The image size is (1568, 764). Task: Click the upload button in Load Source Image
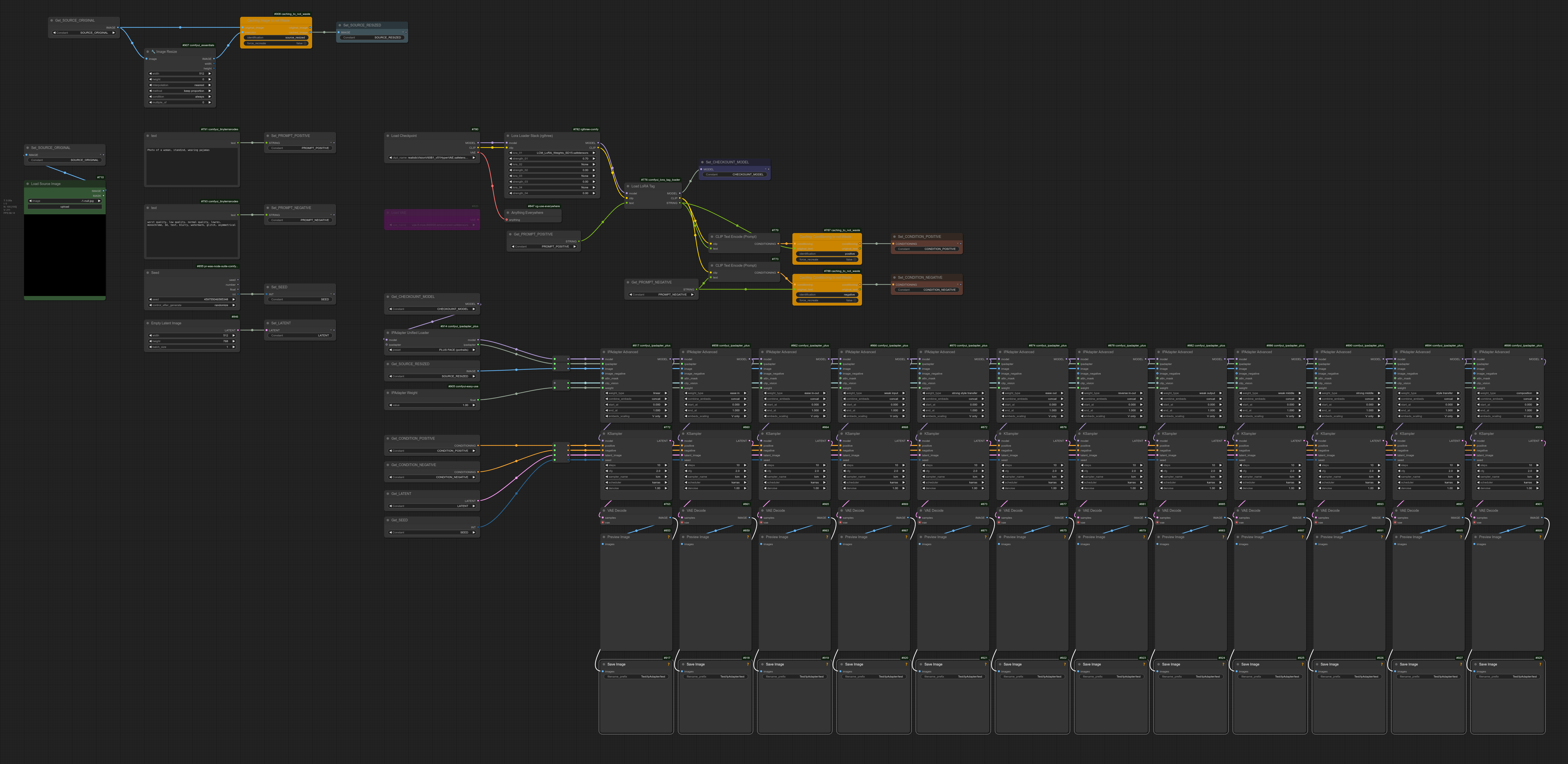(x=65, y=207)
